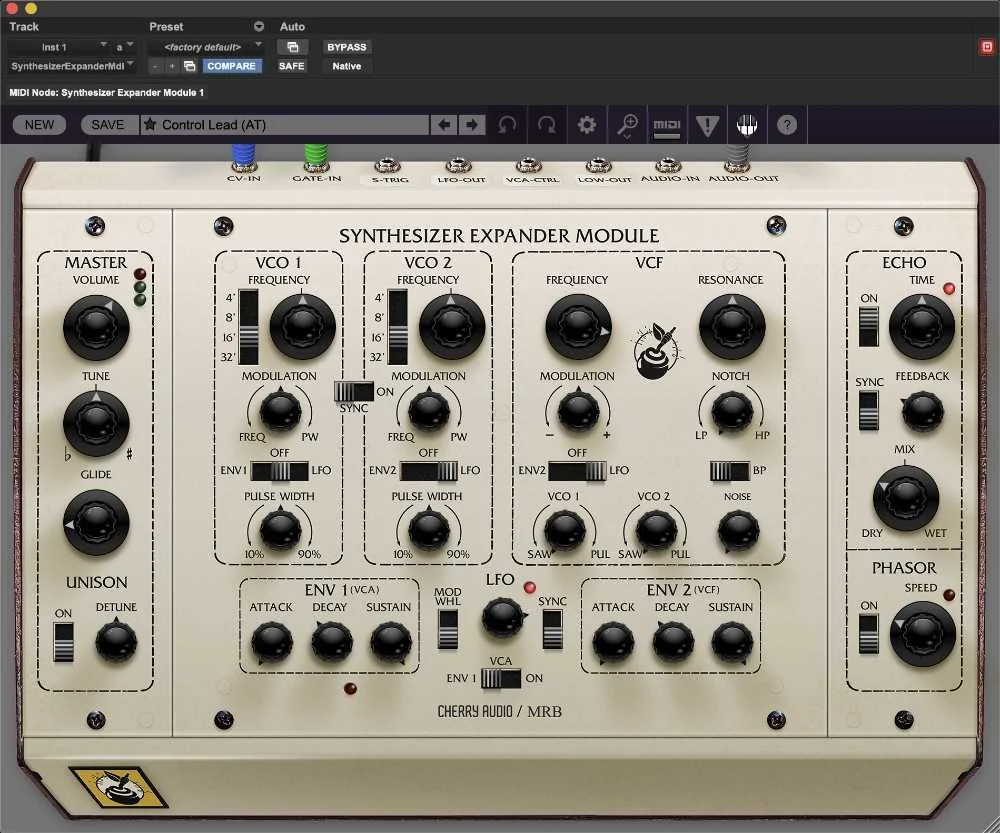Click the Unison Detune knob
The height and width of the screenshot is (833, 1000).
pyautogui.click(x=116, y=642)
